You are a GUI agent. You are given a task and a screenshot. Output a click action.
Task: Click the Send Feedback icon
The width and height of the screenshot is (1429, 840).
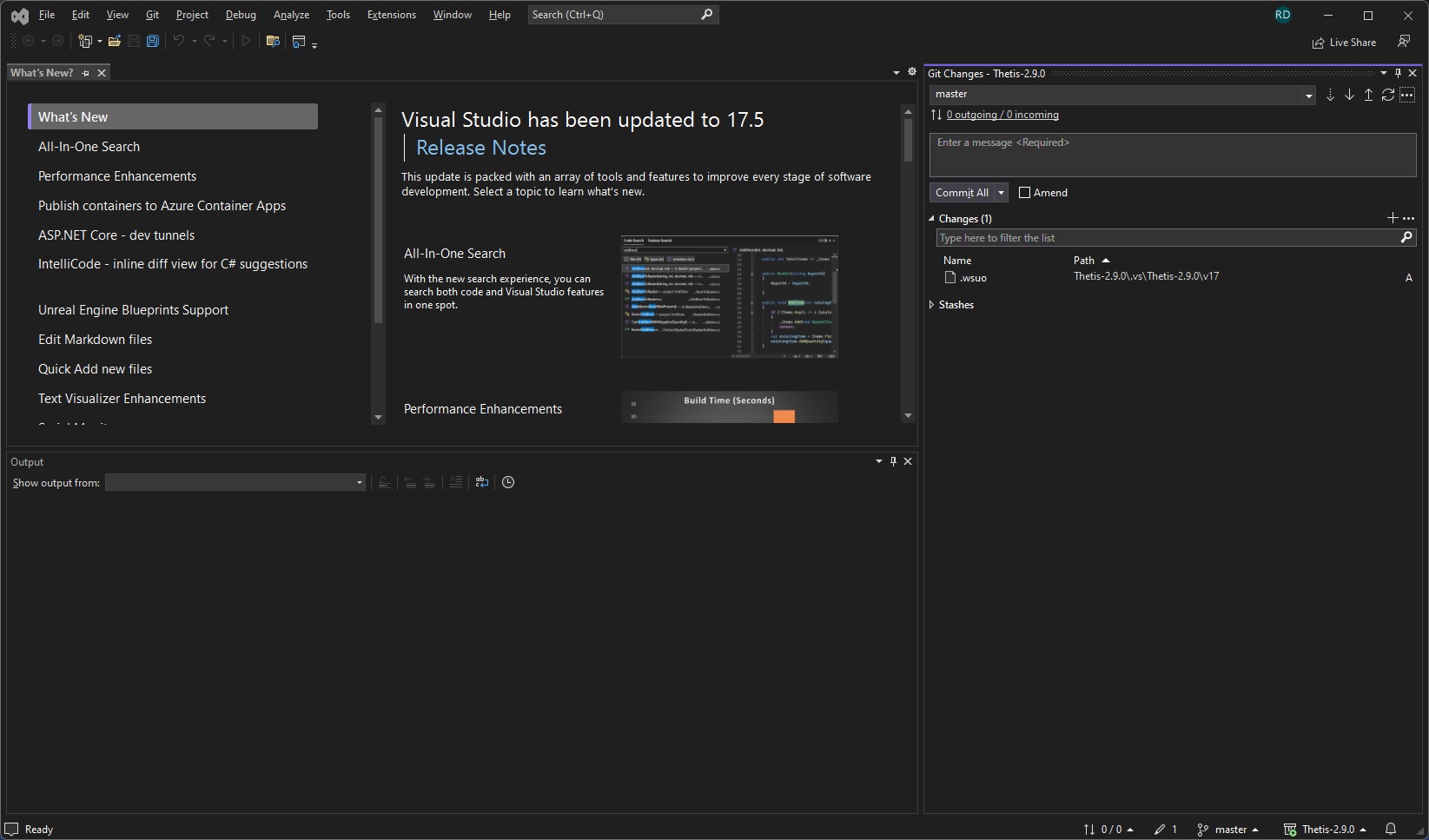(1403, 42)
